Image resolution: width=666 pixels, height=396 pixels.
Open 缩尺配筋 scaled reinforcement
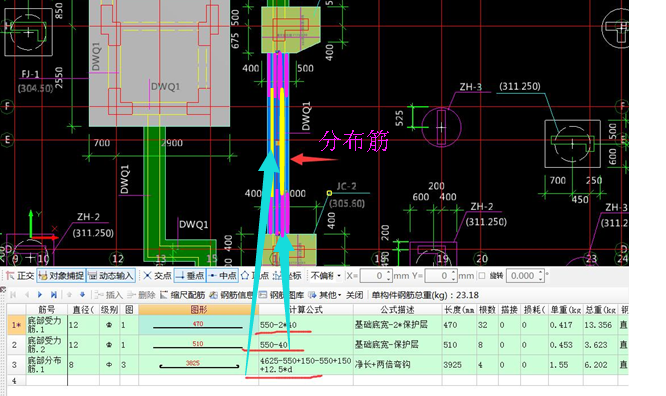coord(182,294)
